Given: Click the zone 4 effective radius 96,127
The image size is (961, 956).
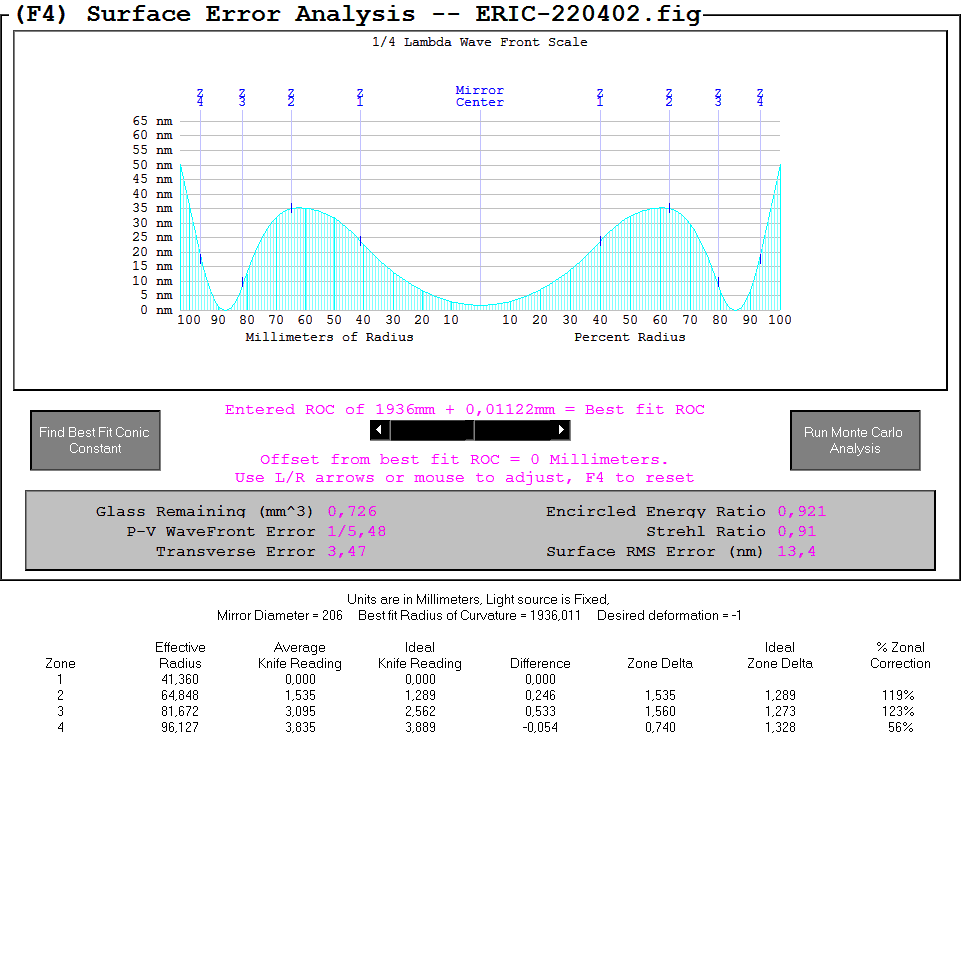Looking at the screenshot, I should [x=180, y=727].
